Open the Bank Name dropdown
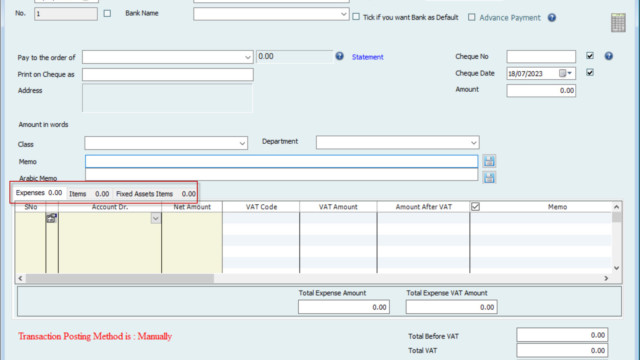Image resolution: width=640 pixels, height=360 pixels. click(343, 14)
